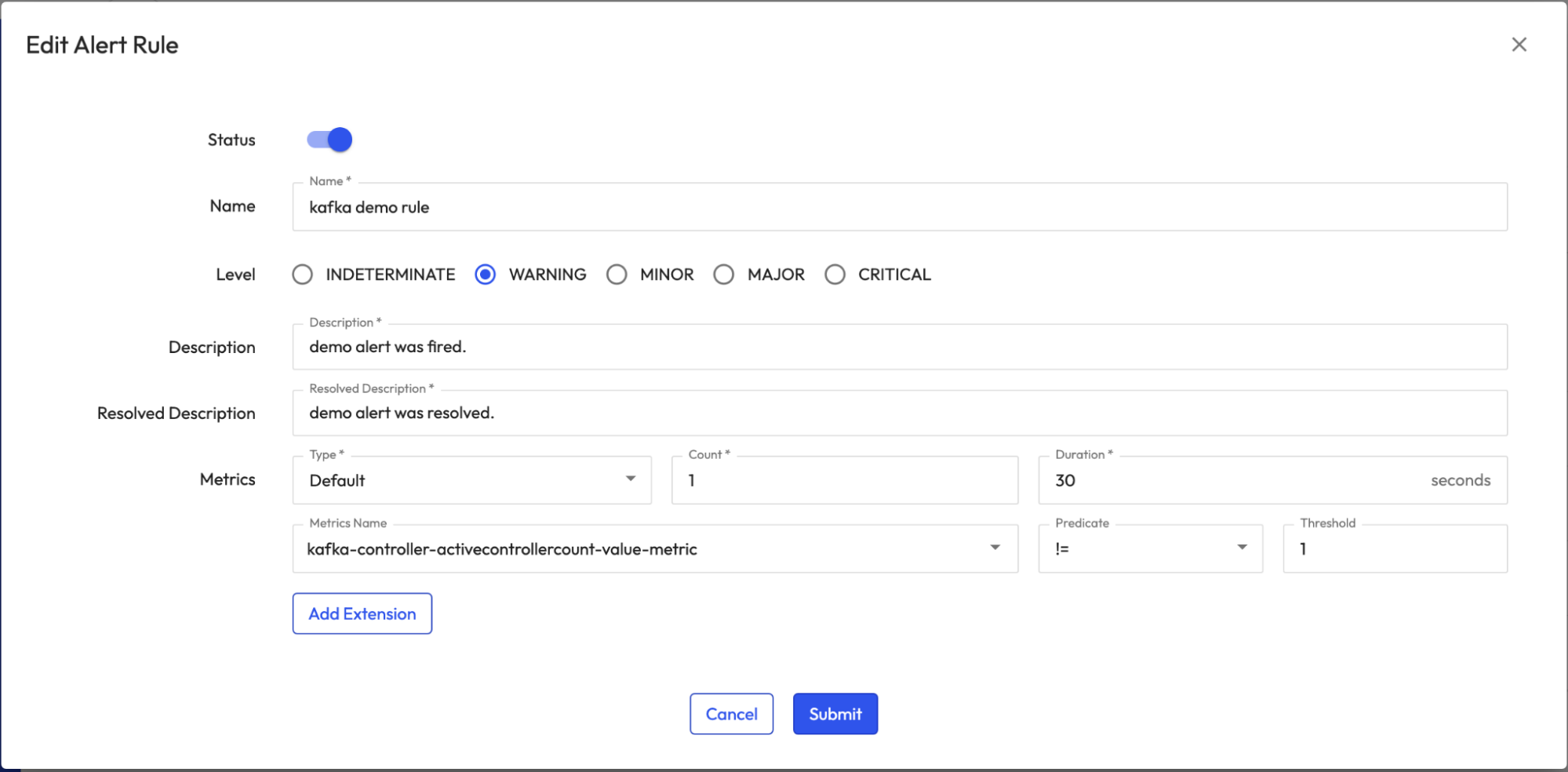This screenshot has height=772, width=1568.
Task: Cancel editing the alert rule
Action: (x=731, y=714)
